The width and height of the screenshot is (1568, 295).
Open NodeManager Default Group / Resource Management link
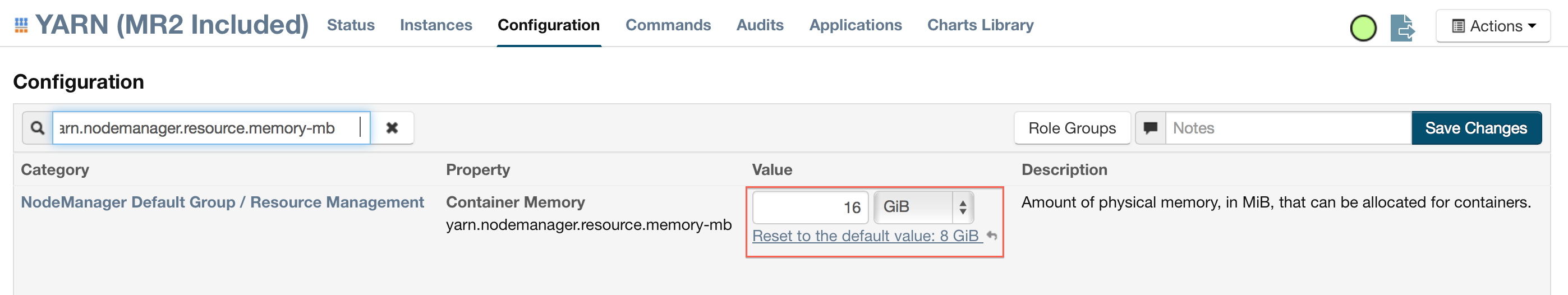tap(222, 202)
